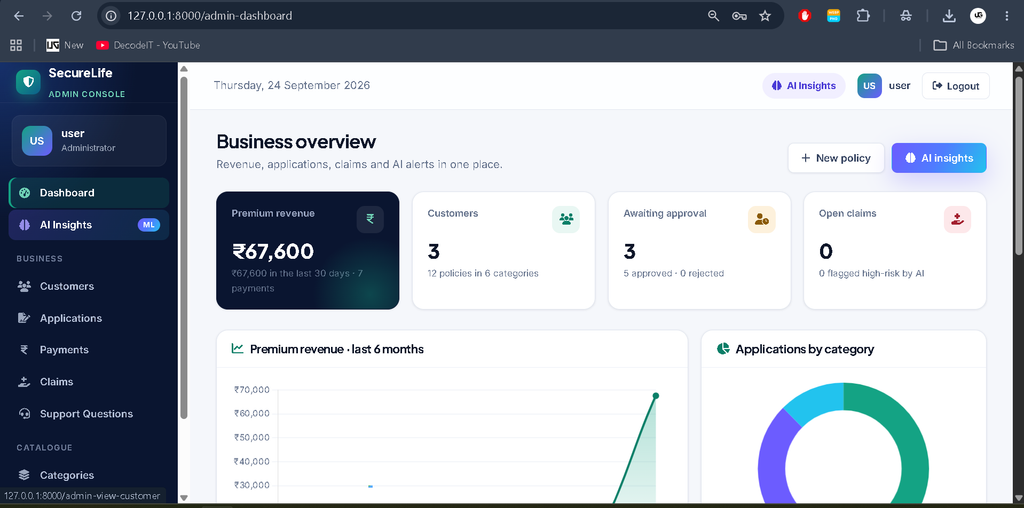Screen dimensions: 1024x508
Task: Open the Chrome three-dot menu
Action: click(1006, 16)
